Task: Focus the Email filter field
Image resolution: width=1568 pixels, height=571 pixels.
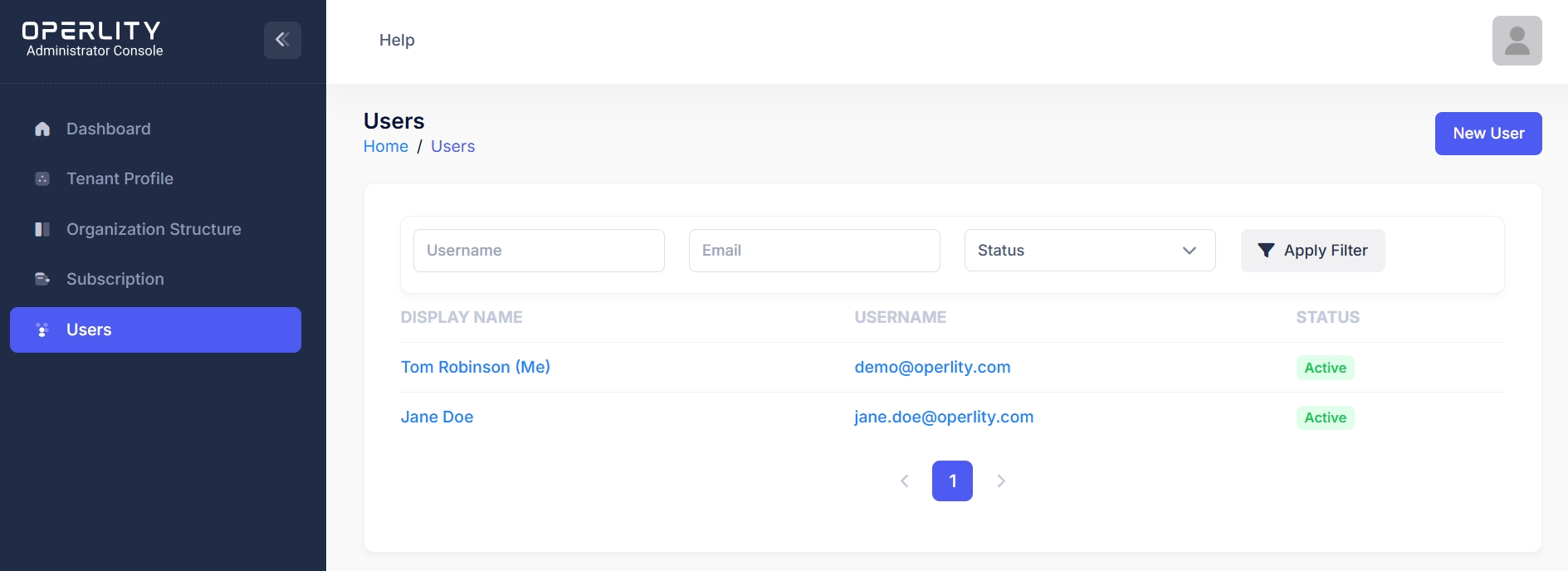Action: [813, 251]
